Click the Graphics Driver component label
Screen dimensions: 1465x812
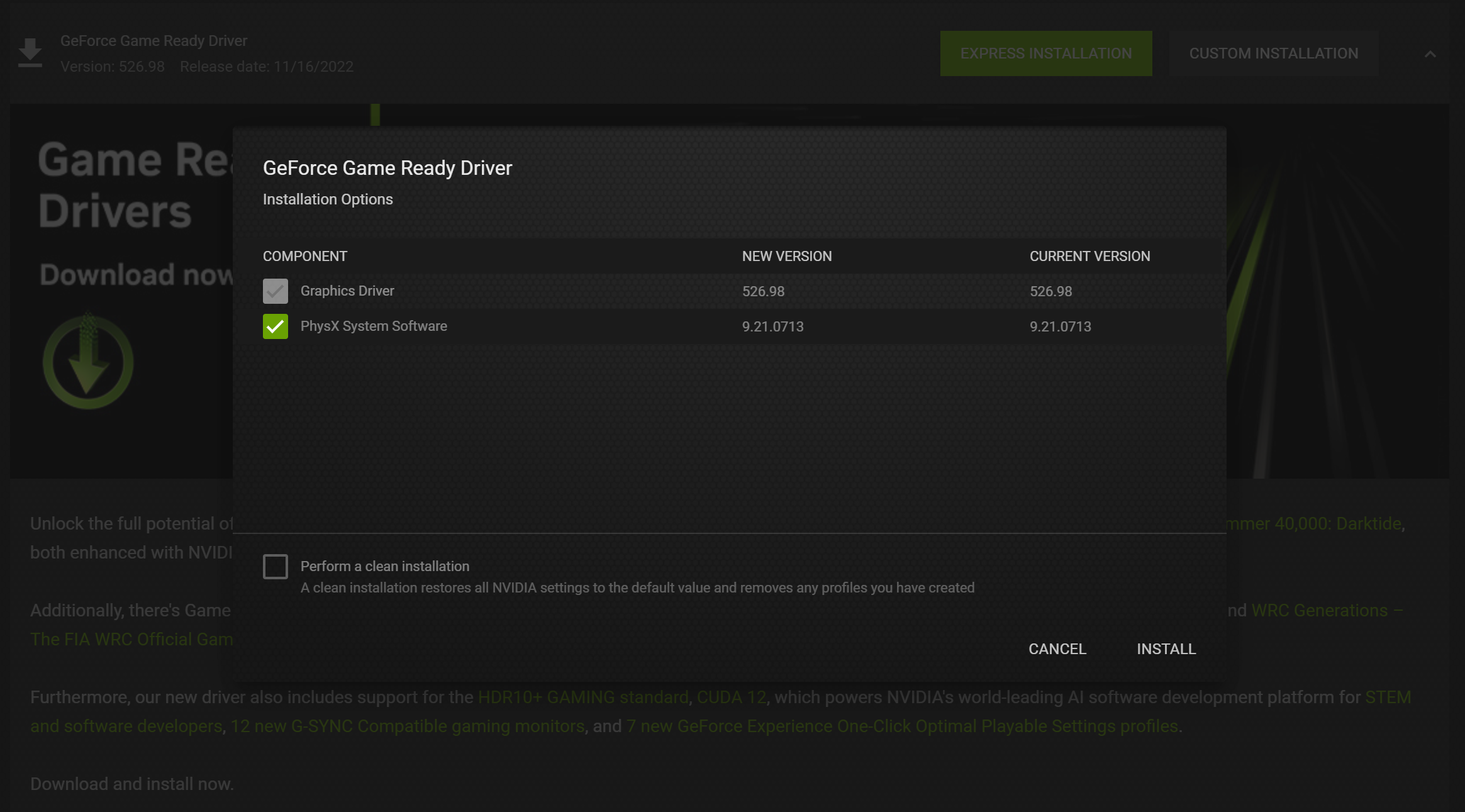click(x=347, y=291)
